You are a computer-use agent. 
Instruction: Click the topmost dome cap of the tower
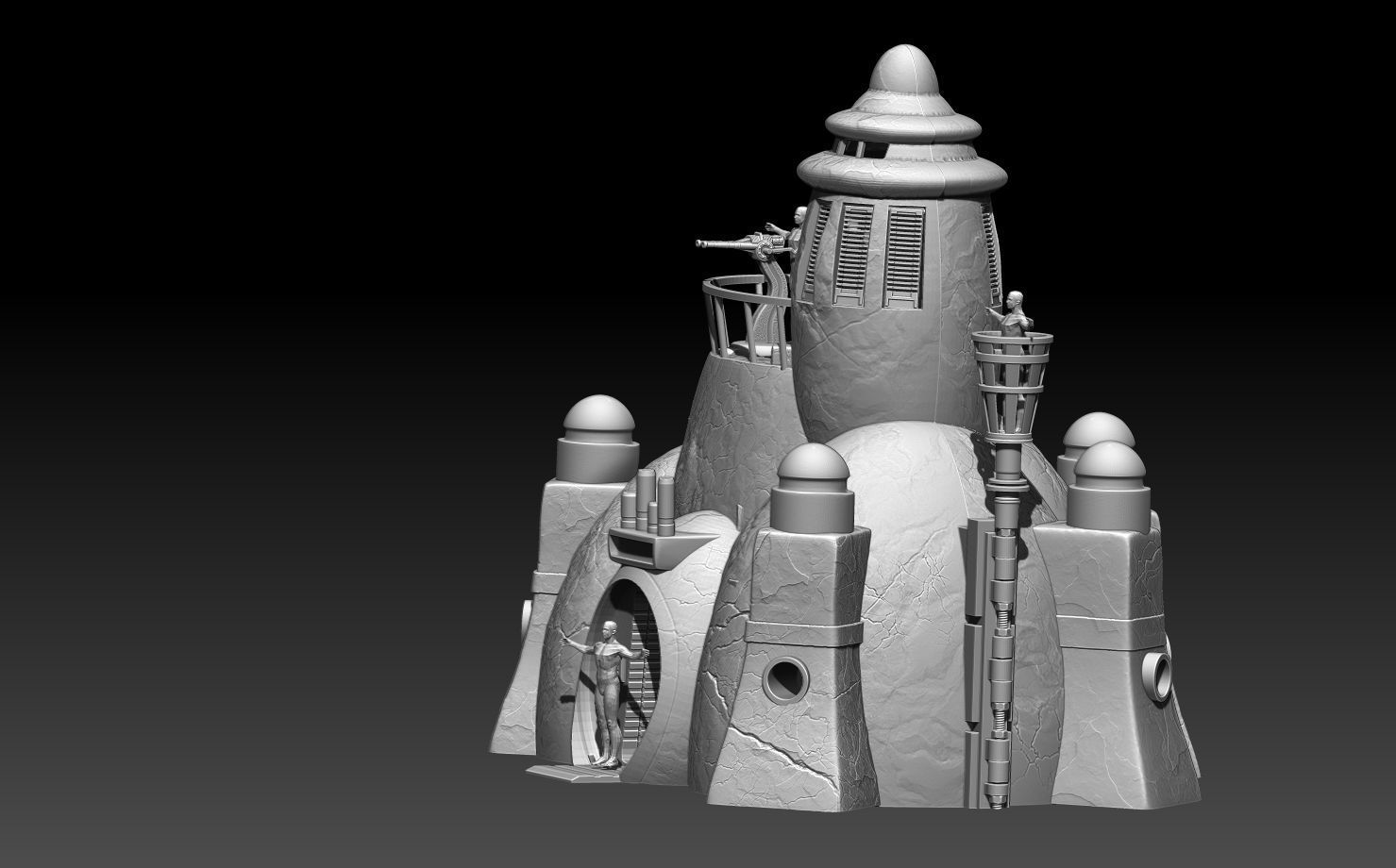(x=904, y=70)
